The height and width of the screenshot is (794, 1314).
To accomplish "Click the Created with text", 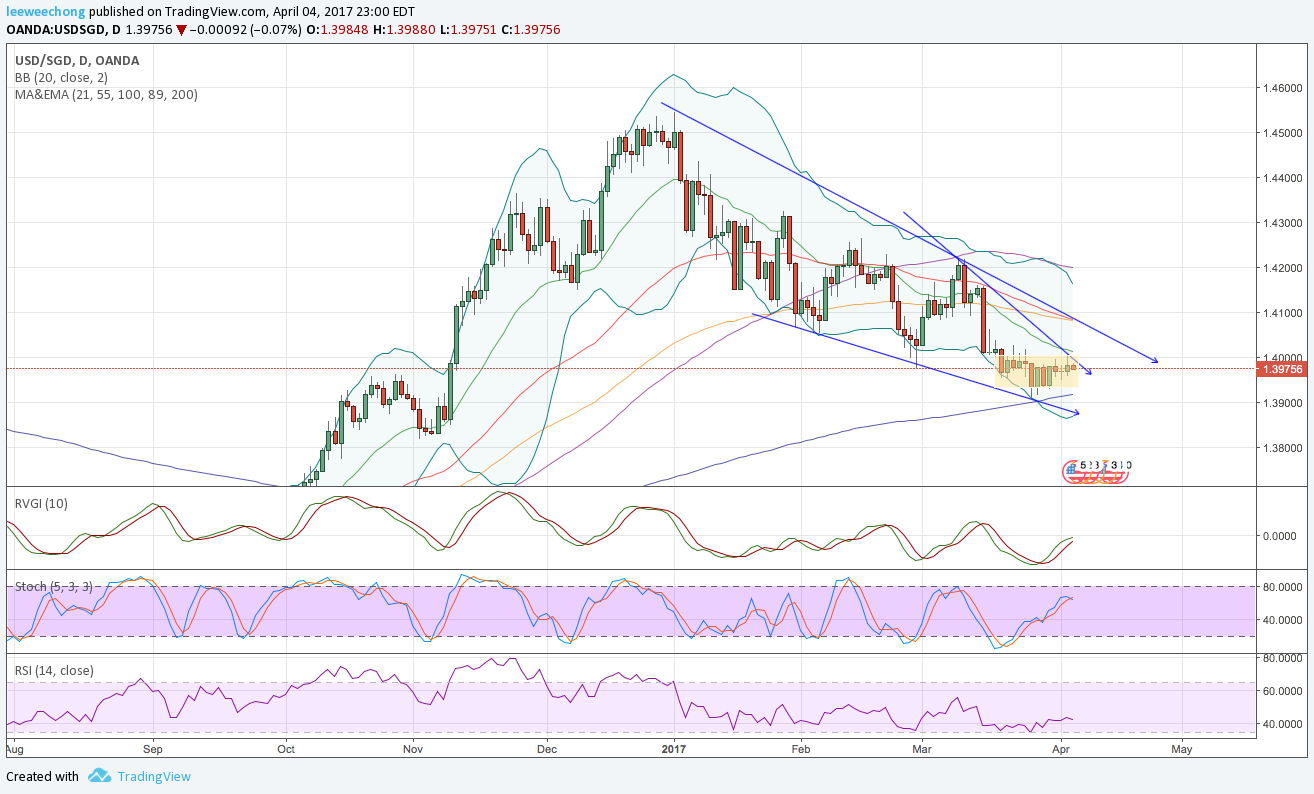I will (x=42, y=776).
